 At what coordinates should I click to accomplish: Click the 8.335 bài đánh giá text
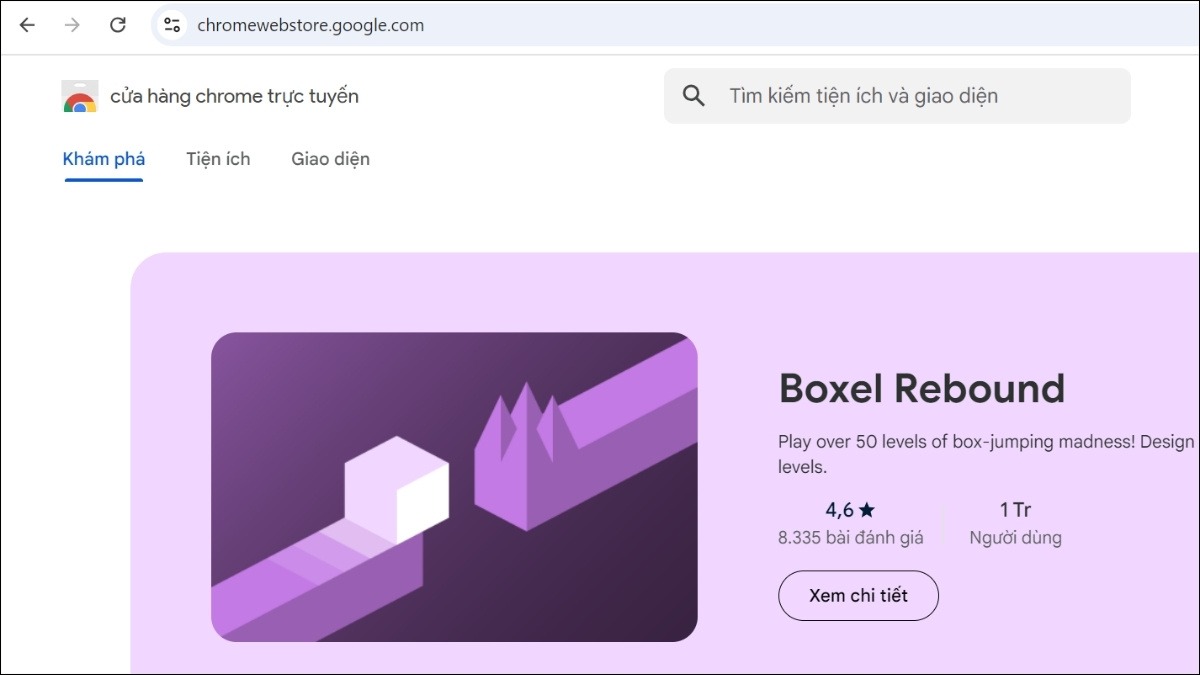[x=851, y=538]
